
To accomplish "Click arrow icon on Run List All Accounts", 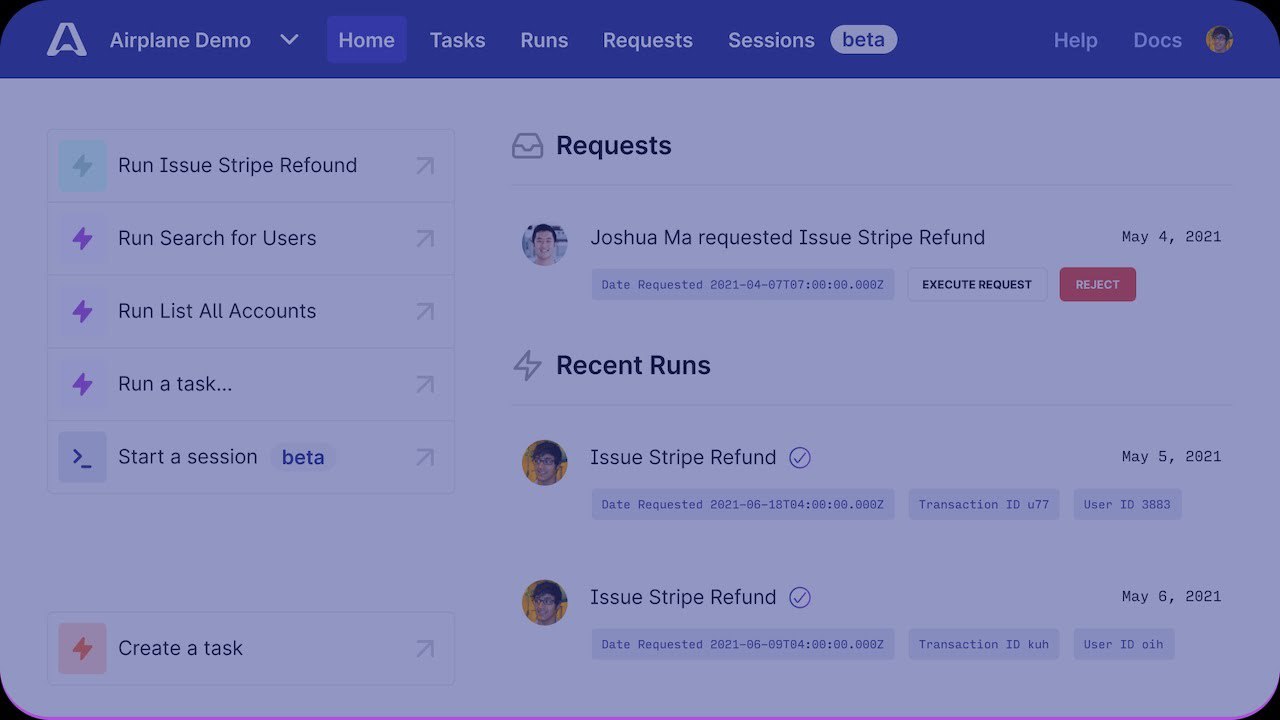I will [425, 312].
